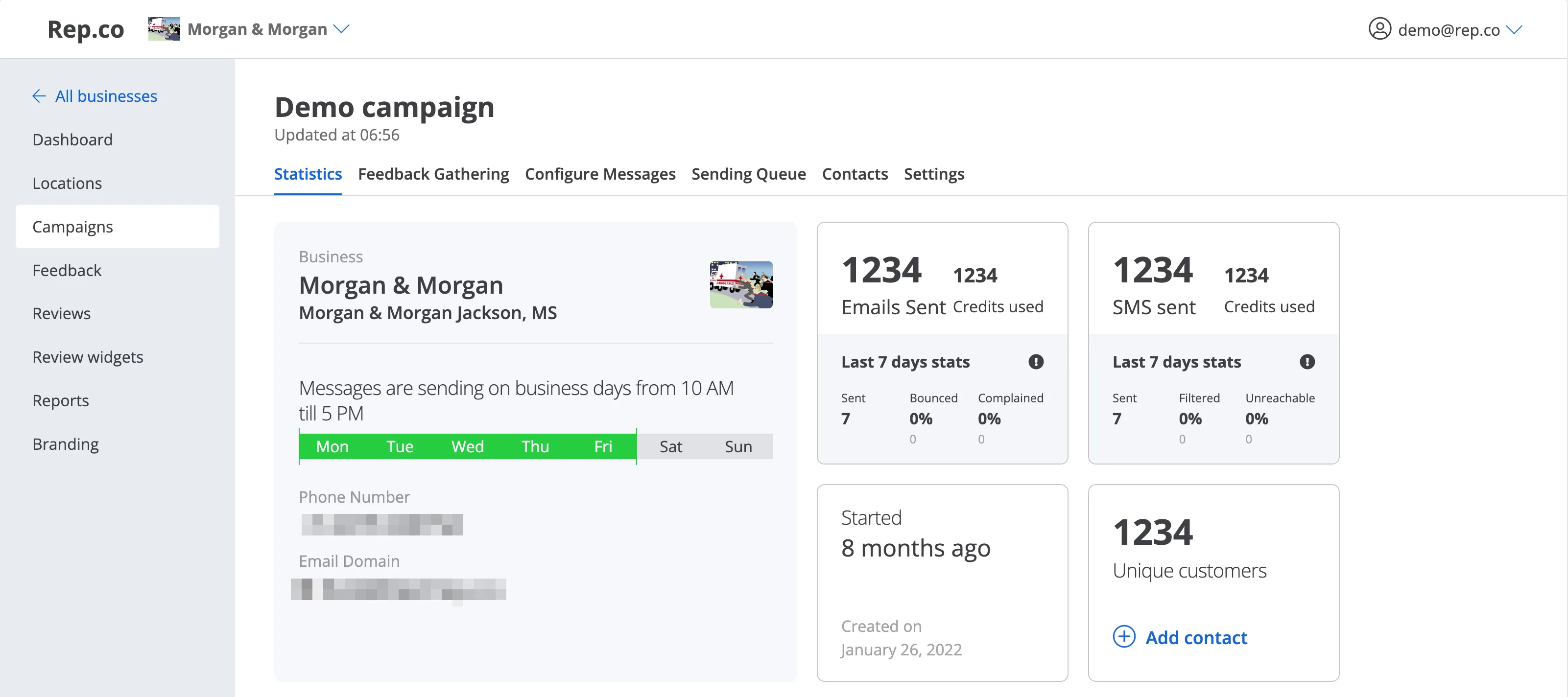Click the business logo image in the card
The width and height of the screenshot is (1568, 697).
tap(741, 285)
